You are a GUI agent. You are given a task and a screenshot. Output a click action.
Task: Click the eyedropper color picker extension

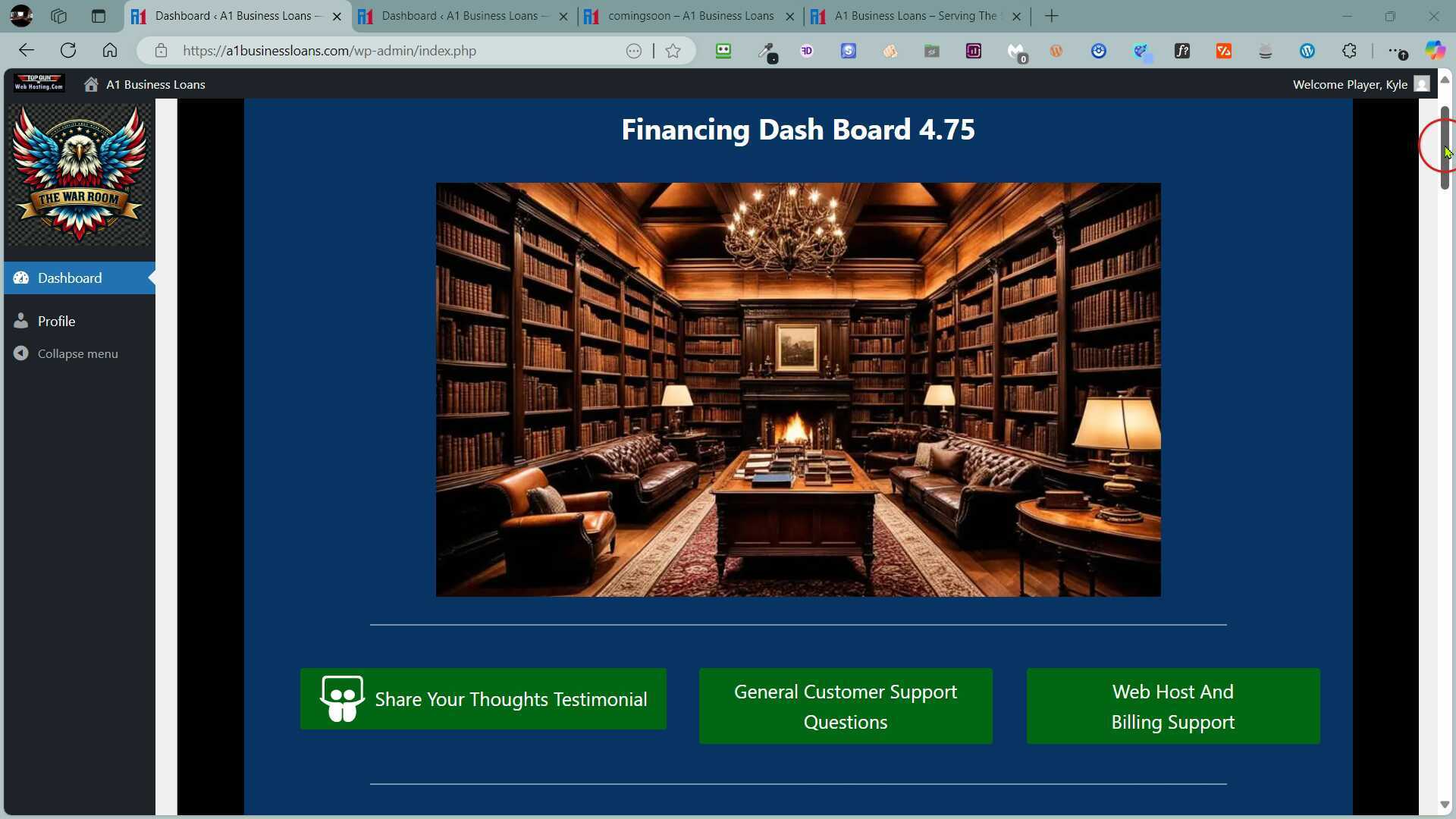point(767,51)
